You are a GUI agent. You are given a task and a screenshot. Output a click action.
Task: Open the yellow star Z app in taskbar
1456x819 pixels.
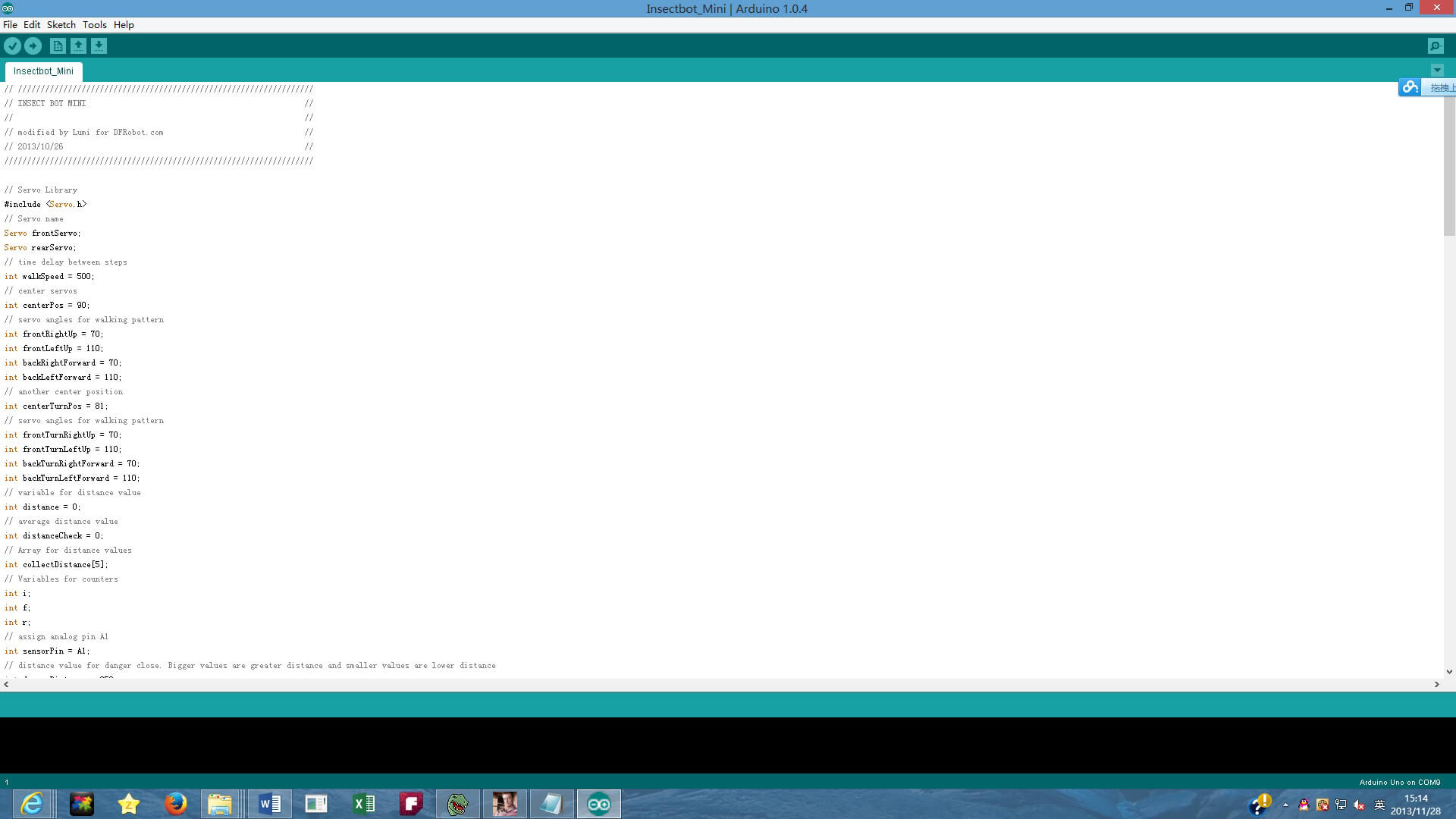tap(129, 804)
